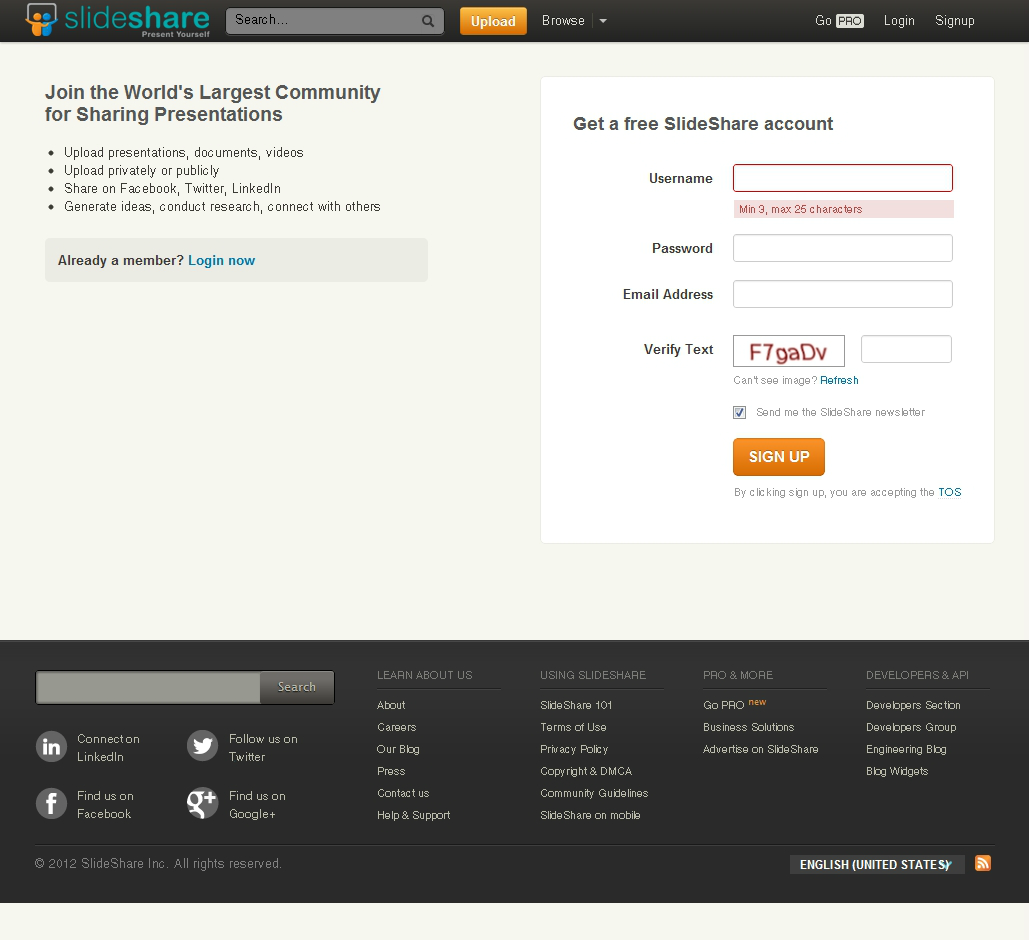Click the CAPTCHA image F7gaDv
The image size is (1029, 940).
[x=788, y=351]
